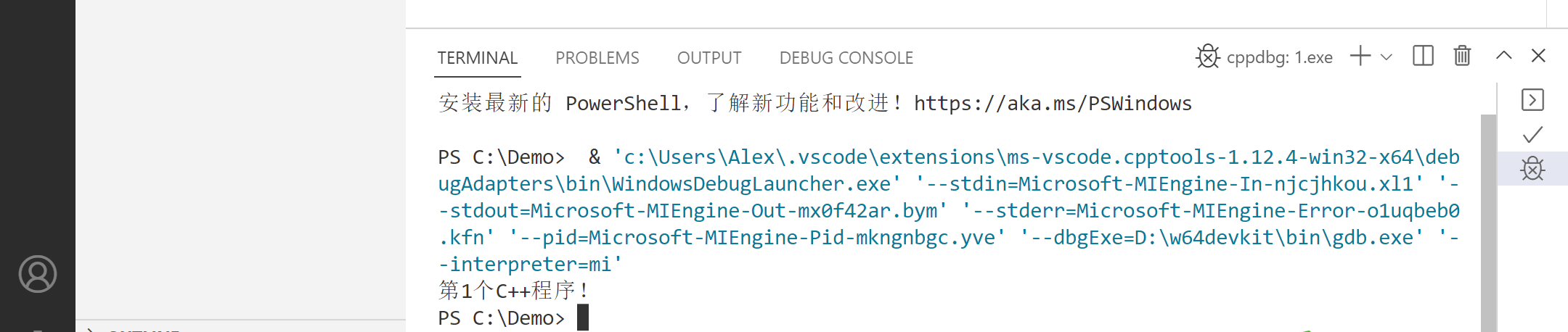
Task: Close the bottom panel with X
Action: (1538, 56)
